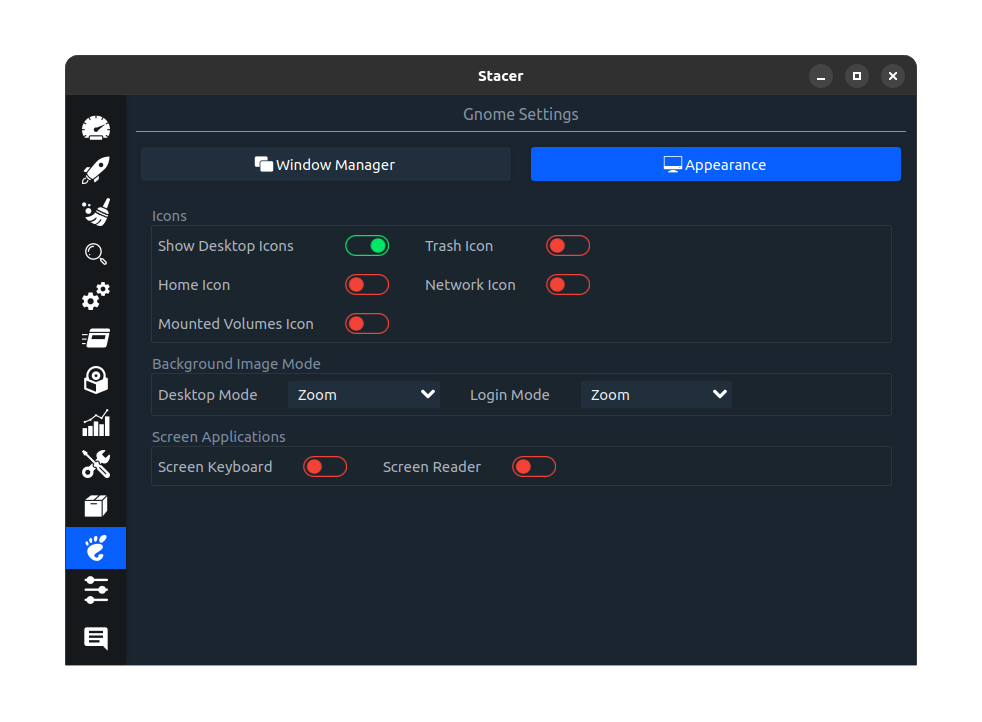Screen dimensions: 982x722
Task: Open System Cleaner broom icon
Action: pyautogui.click(x=96, y=212)
